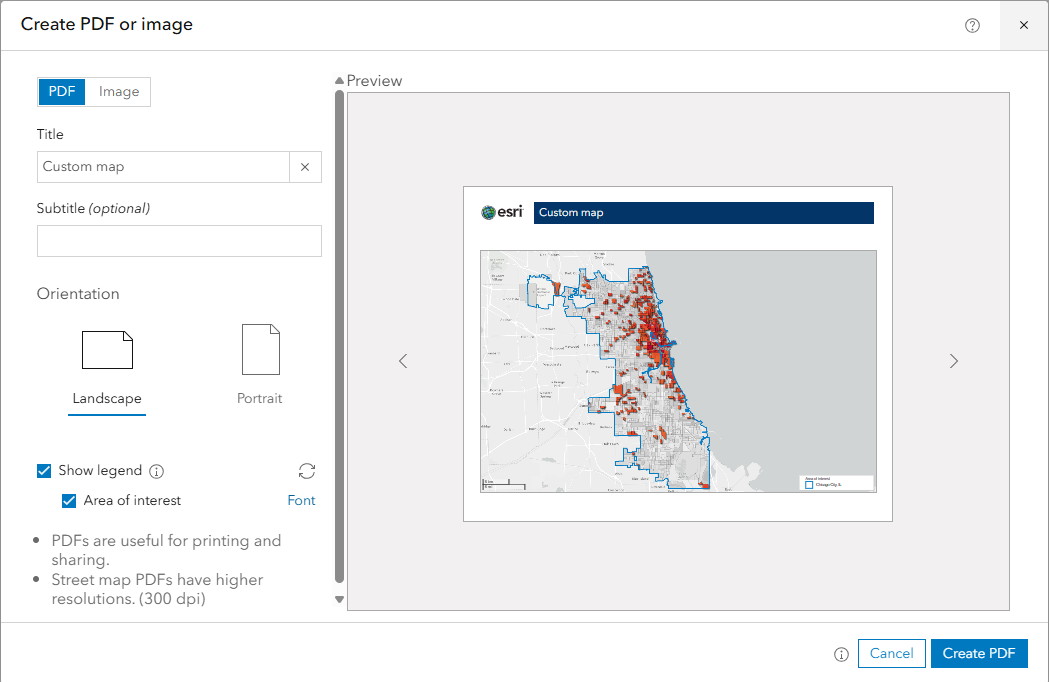This screenshot has height=682, width=1049.
Task: Toggle the Area of interest checkbox
Action: click(x=69, y=501)
